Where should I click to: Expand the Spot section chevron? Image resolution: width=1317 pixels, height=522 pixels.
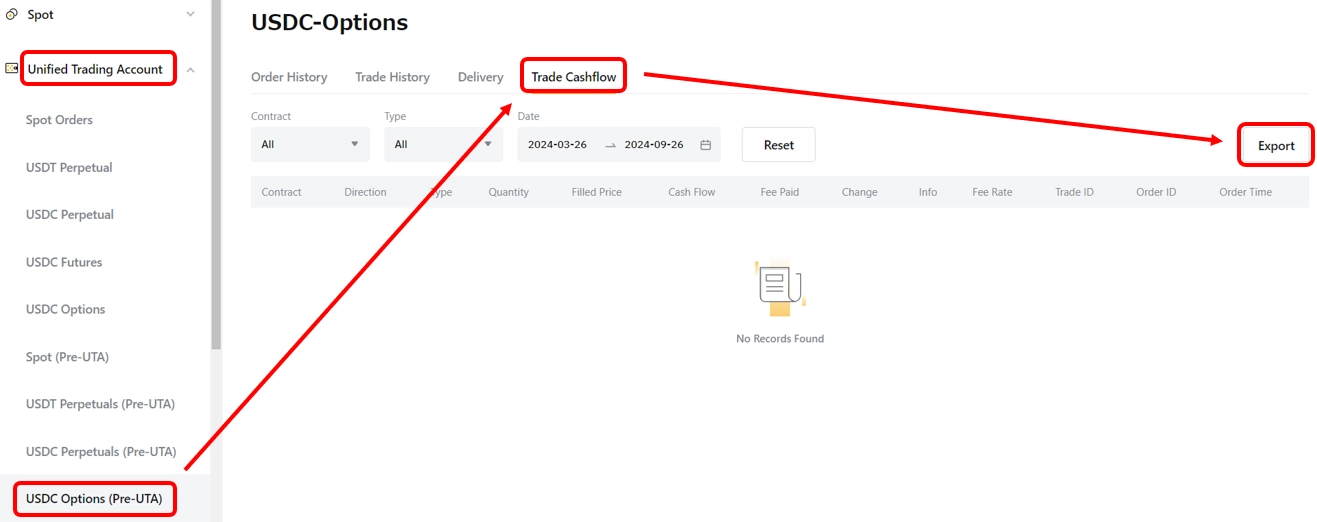[x=191, y=15]
